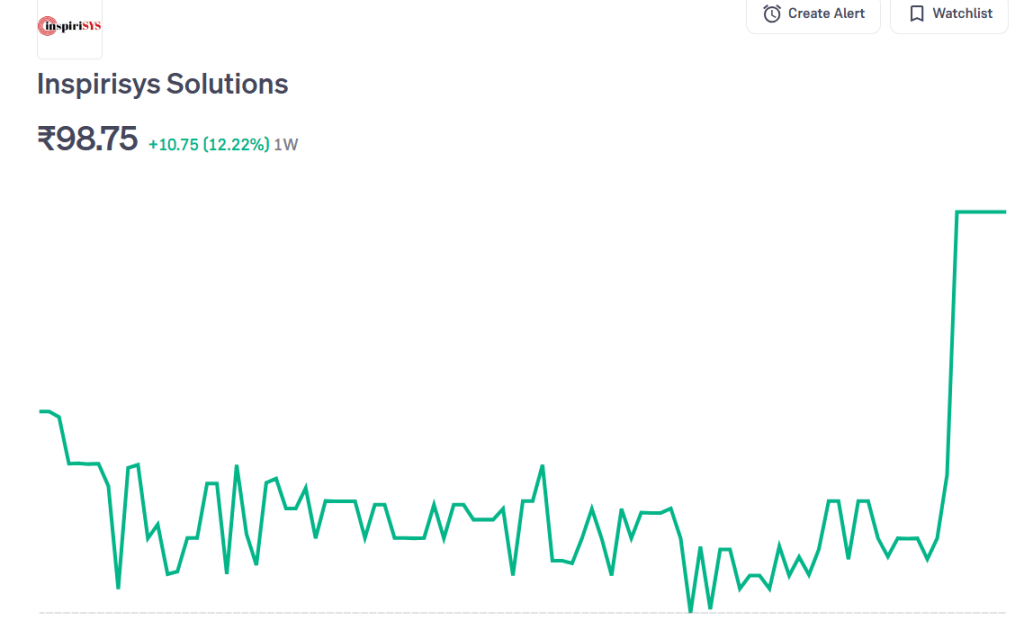The image size is (1024, 621).
Task: Click the word Inspirisys in the heading
Action: coord(98,84)
